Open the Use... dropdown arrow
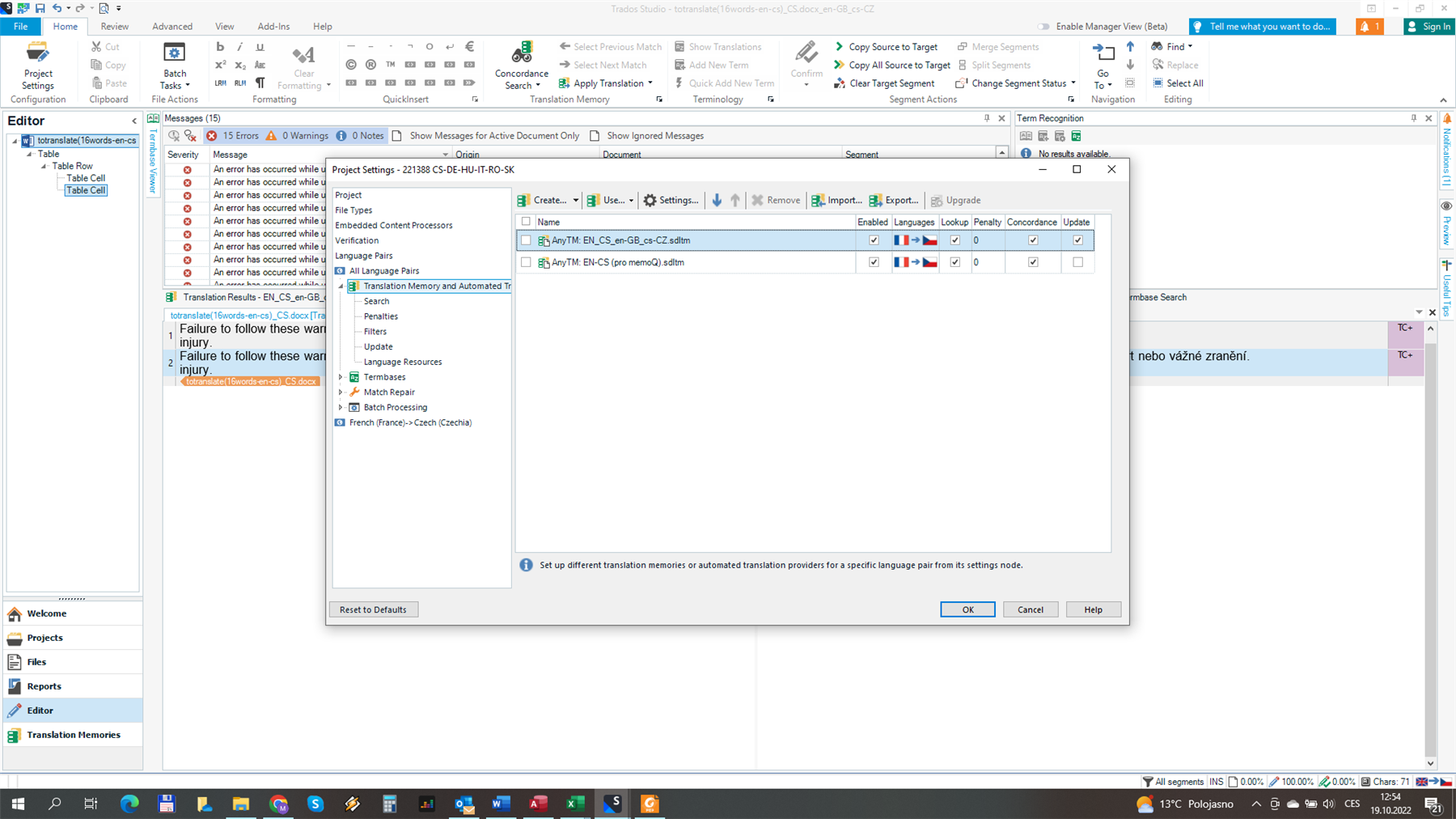1456x819 pixels. pos(631,201)
